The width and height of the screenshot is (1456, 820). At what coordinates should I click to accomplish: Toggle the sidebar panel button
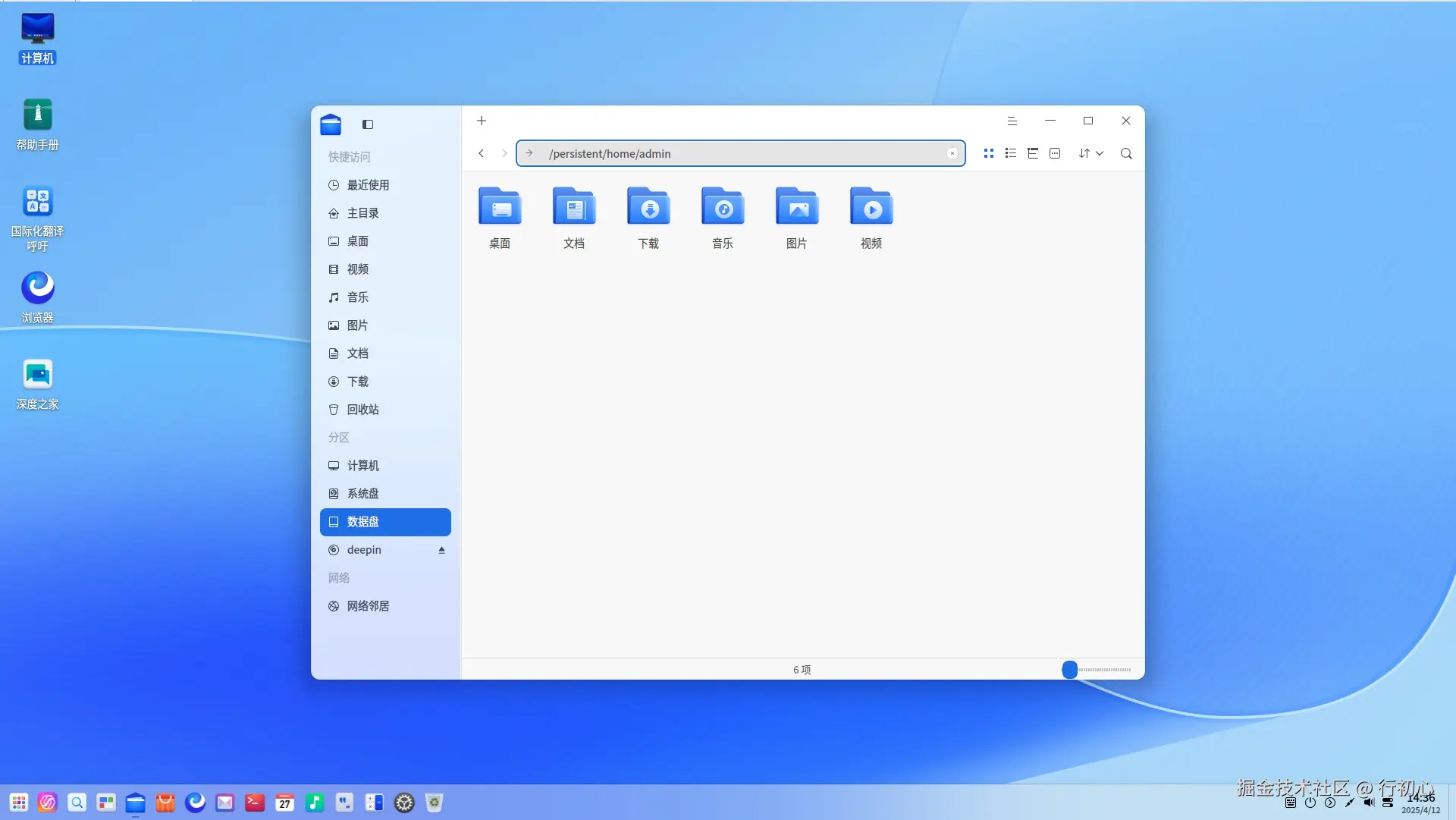coord(368,124)
